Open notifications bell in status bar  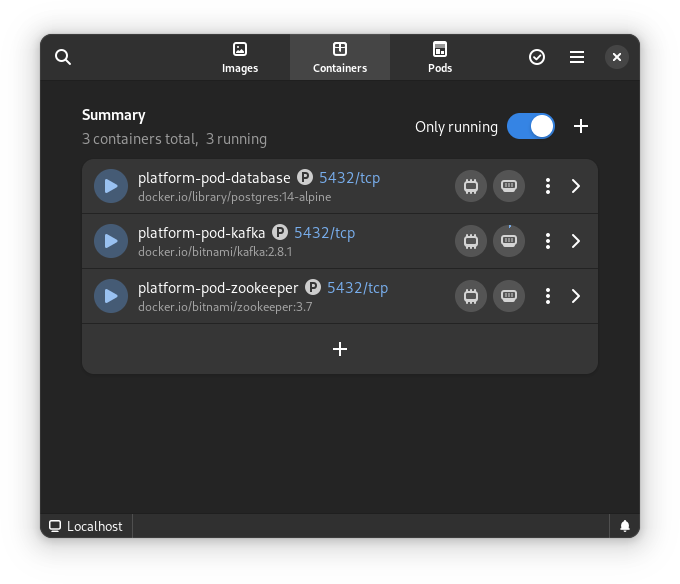tap(624, 526)
